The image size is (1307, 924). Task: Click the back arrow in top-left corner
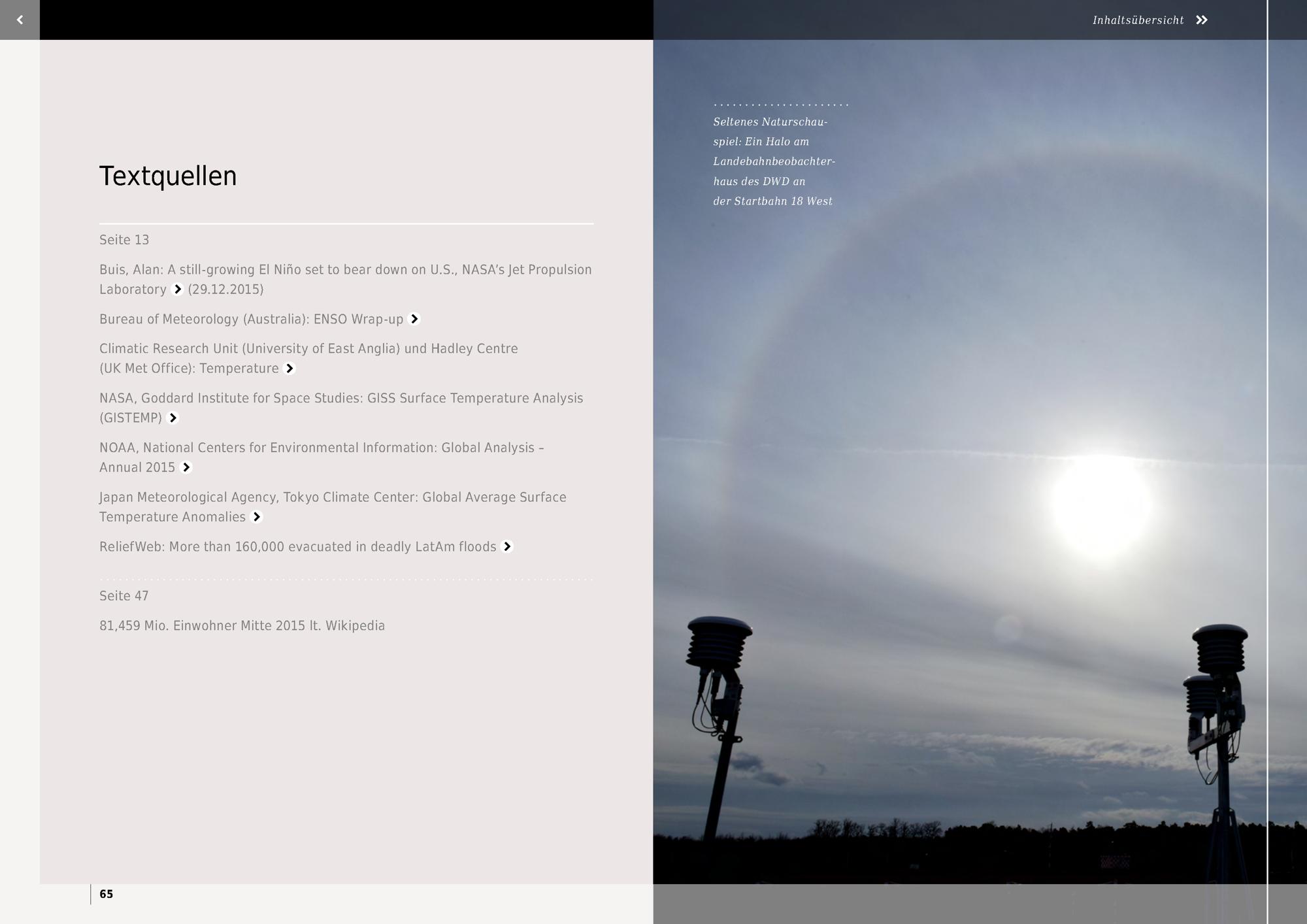pos(20,20)
